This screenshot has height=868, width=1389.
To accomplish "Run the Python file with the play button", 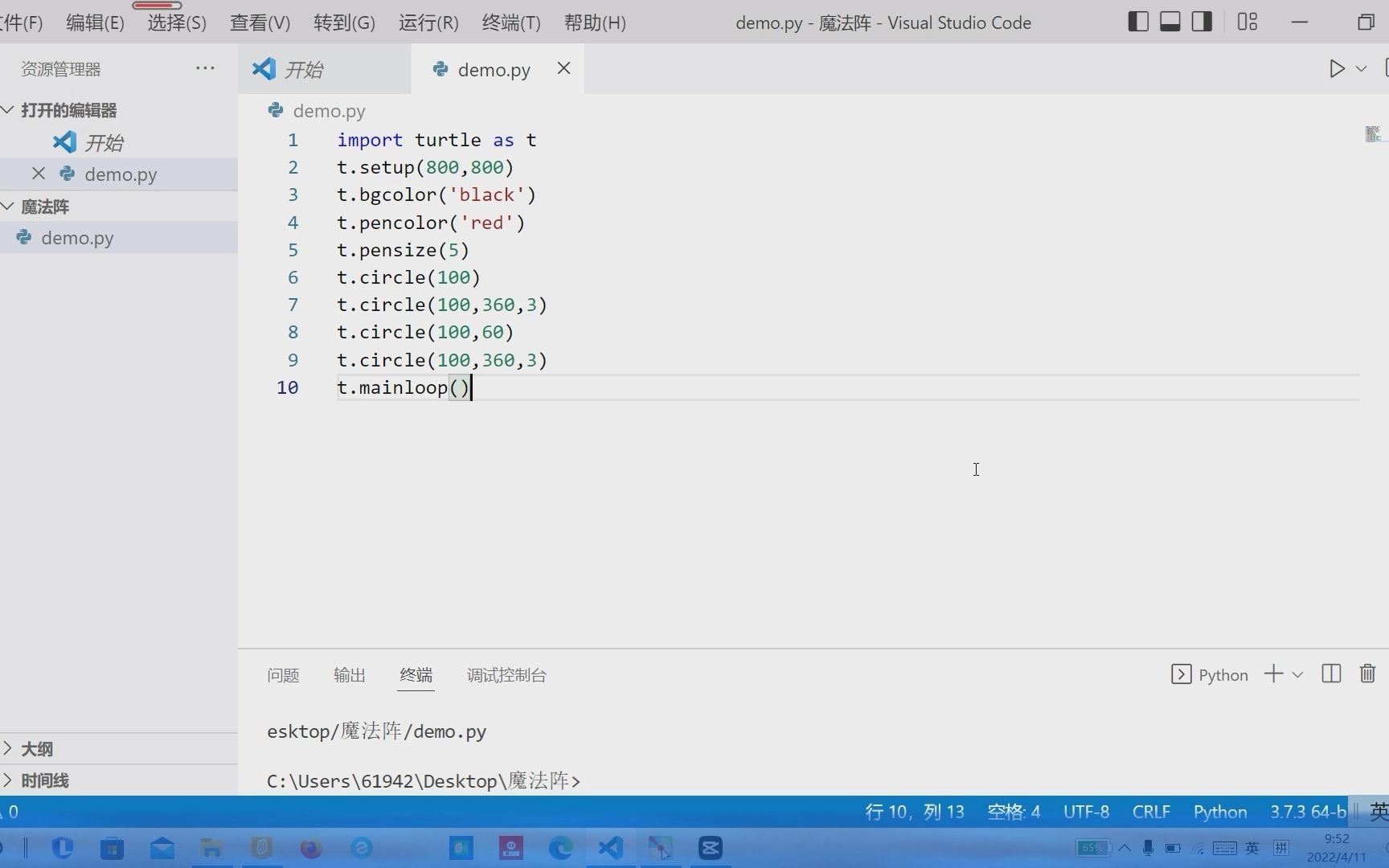I will coord(1336,68).
